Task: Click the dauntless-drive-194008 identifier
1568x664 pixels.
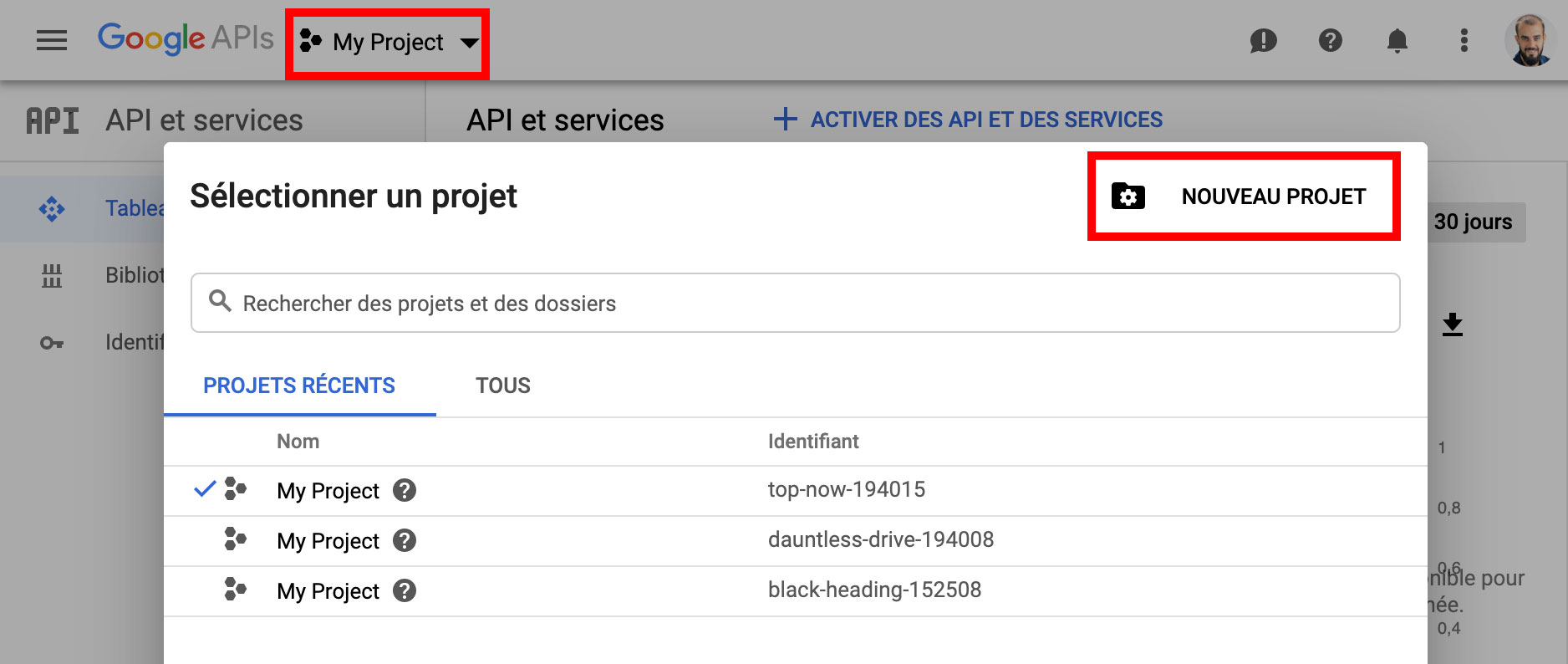Action: pos(881,540)
